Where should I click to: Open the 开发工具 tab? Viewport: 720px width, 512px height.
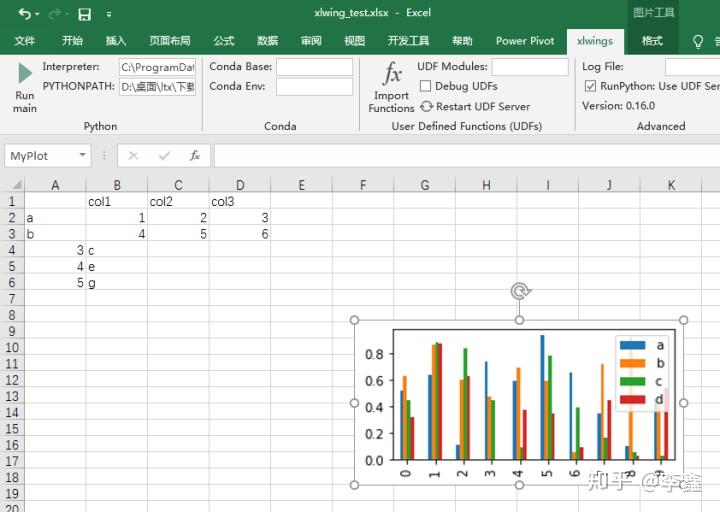tap(408, 41)
